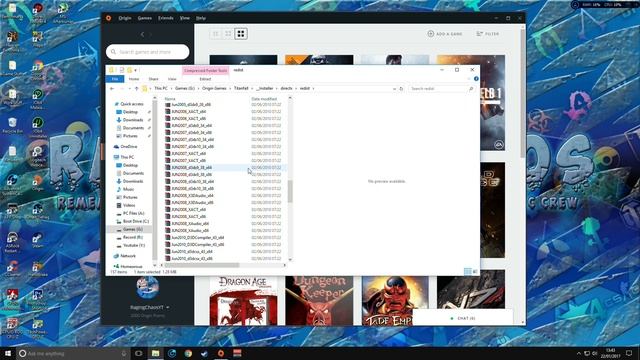Go back using Origin's back arrow
Screen dimensions: 640x360
coord(142,34)
